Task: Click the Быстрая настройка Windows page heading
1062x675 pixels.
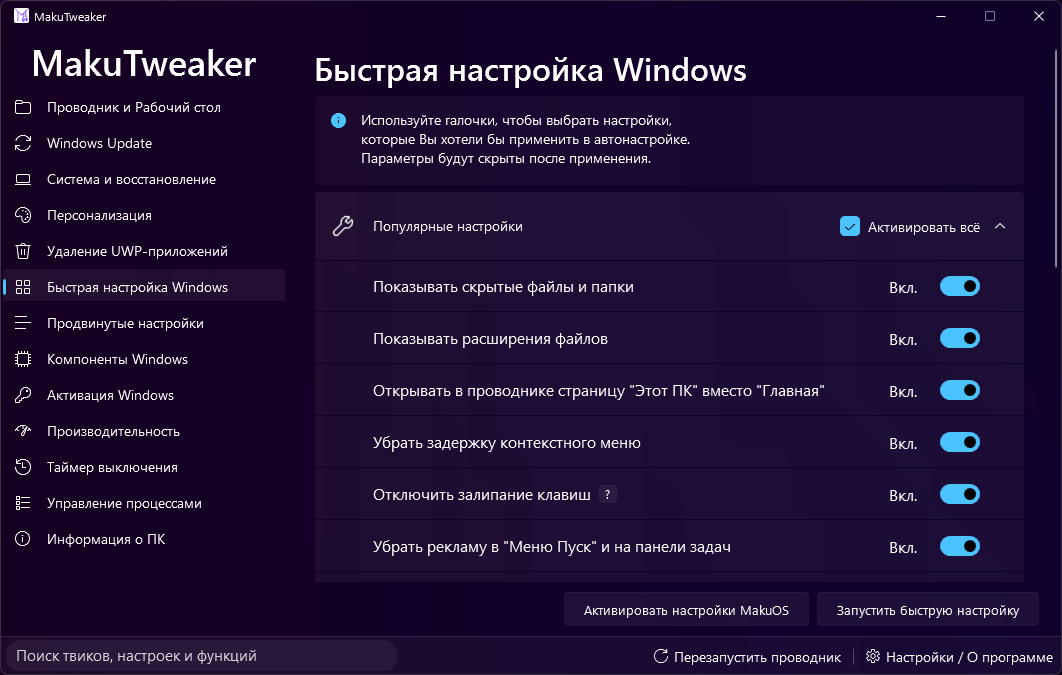Action: coord(530,70)
